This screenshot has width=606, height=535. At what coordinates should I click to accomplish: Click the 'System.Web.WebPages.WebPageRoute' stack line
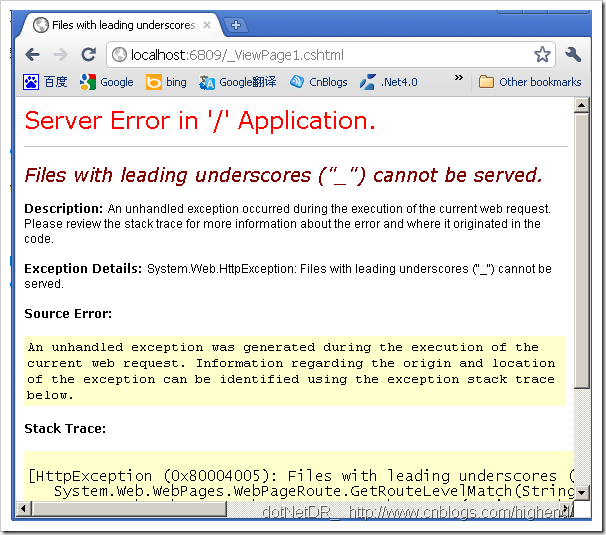point(314,491)
